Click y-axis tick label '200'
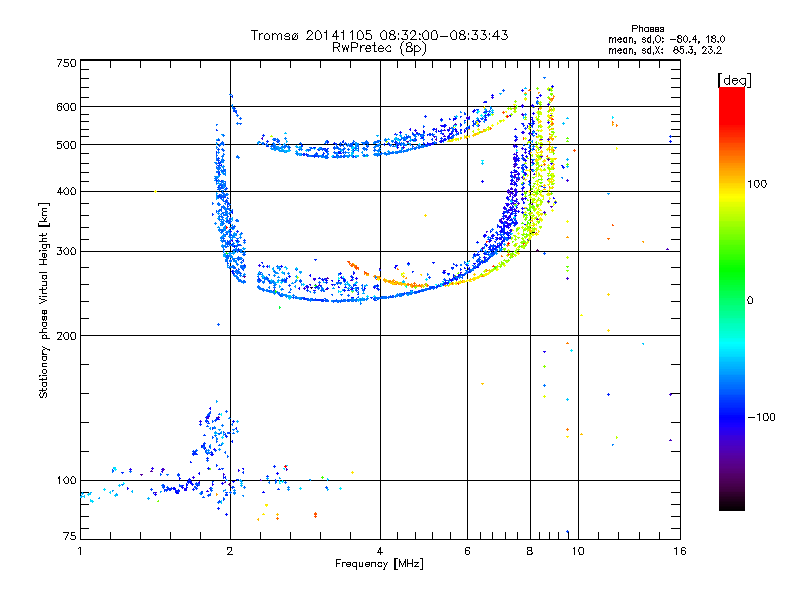 (x=67, y=336)
